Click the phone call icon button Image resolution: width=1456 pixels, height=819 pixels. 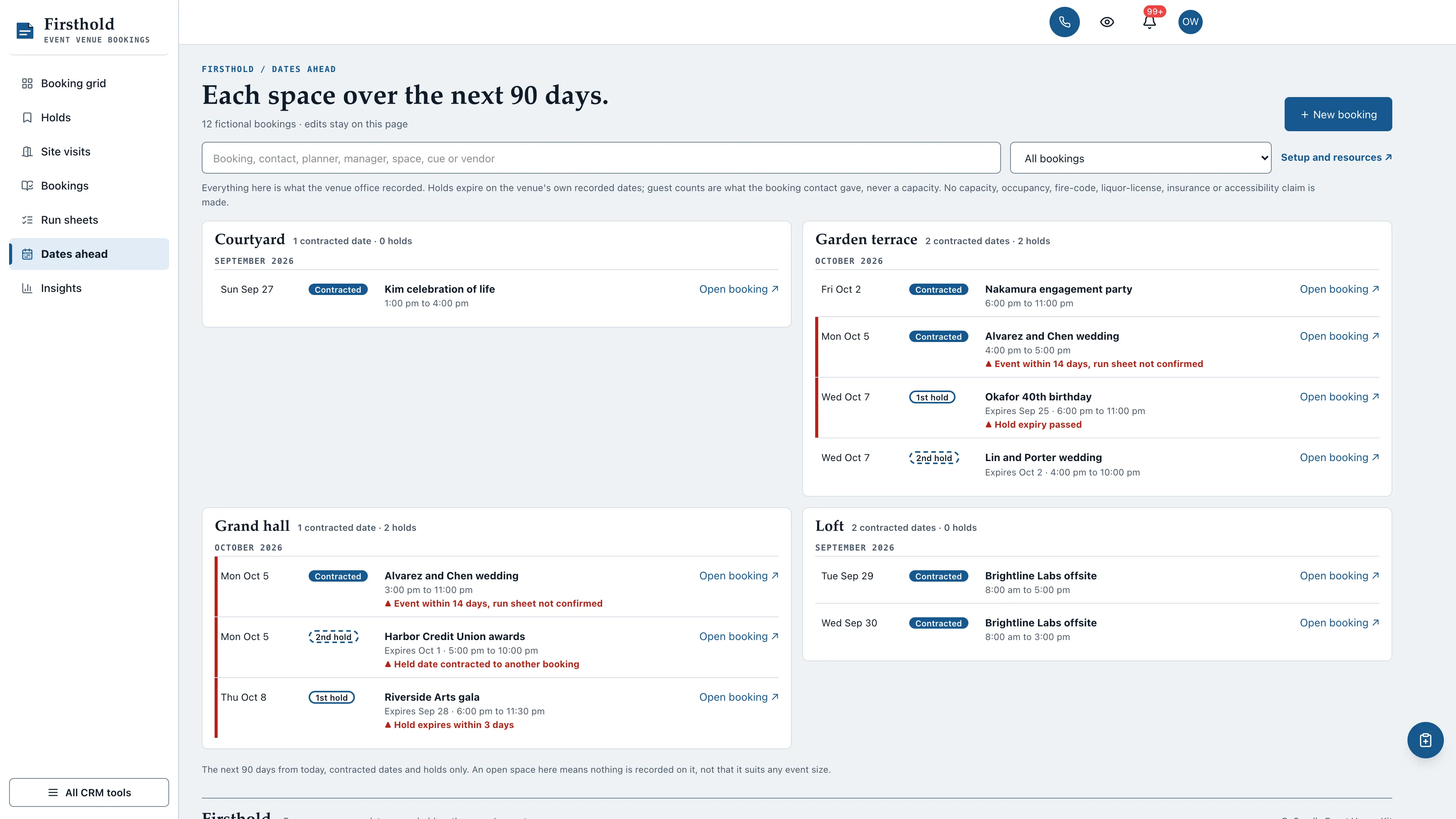point(1064,22)
